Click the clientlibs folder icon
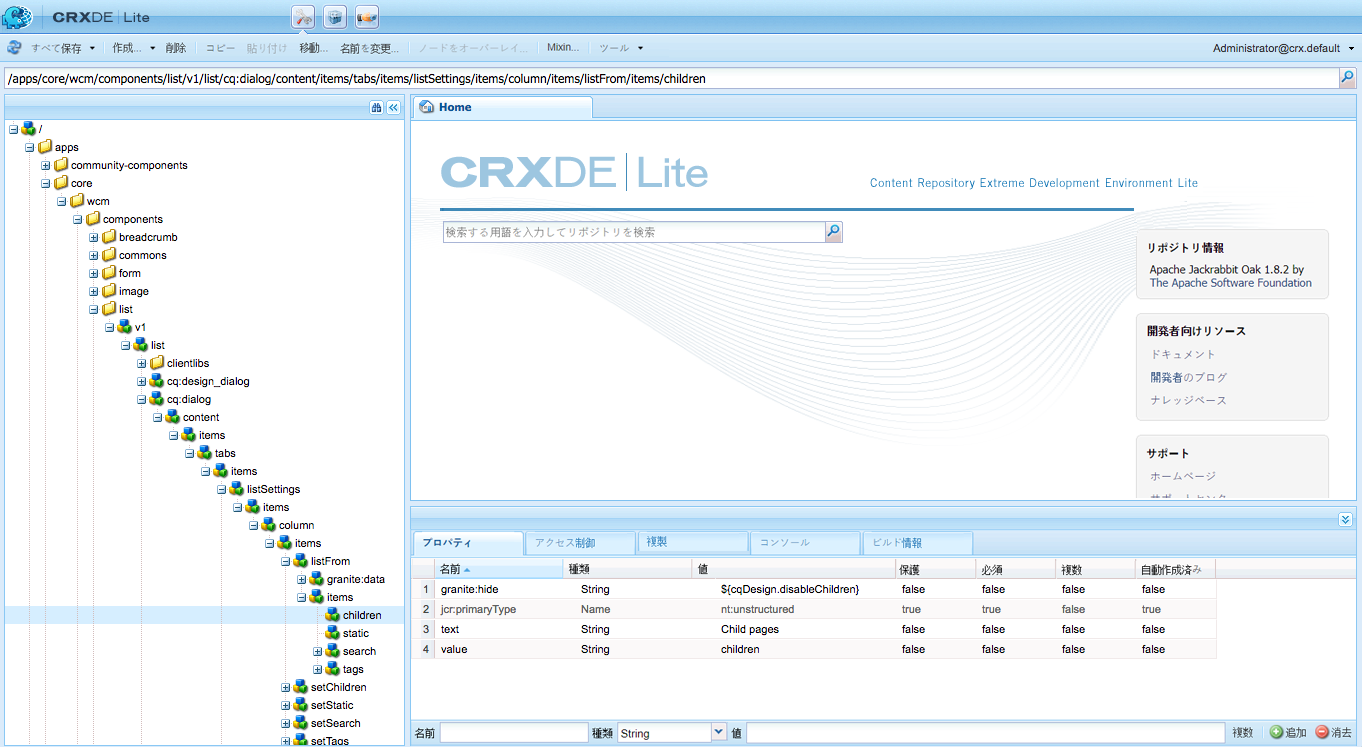Image resolution: width=1362 pixels, height=747 pixels. (157, 363)
